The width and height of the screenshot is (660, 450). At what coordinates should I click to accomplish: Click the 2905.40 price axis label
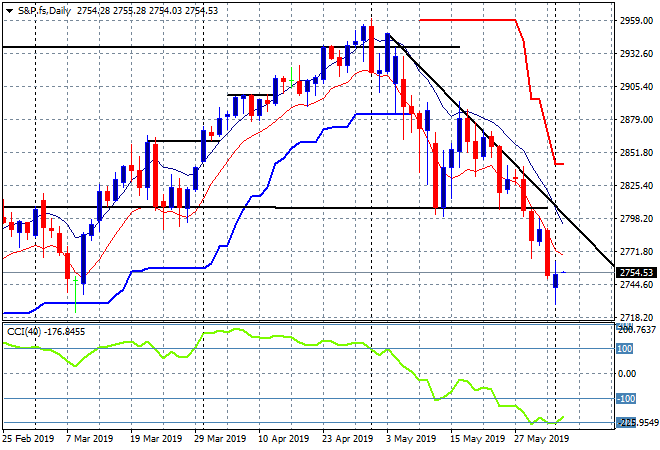pos(636,86)
